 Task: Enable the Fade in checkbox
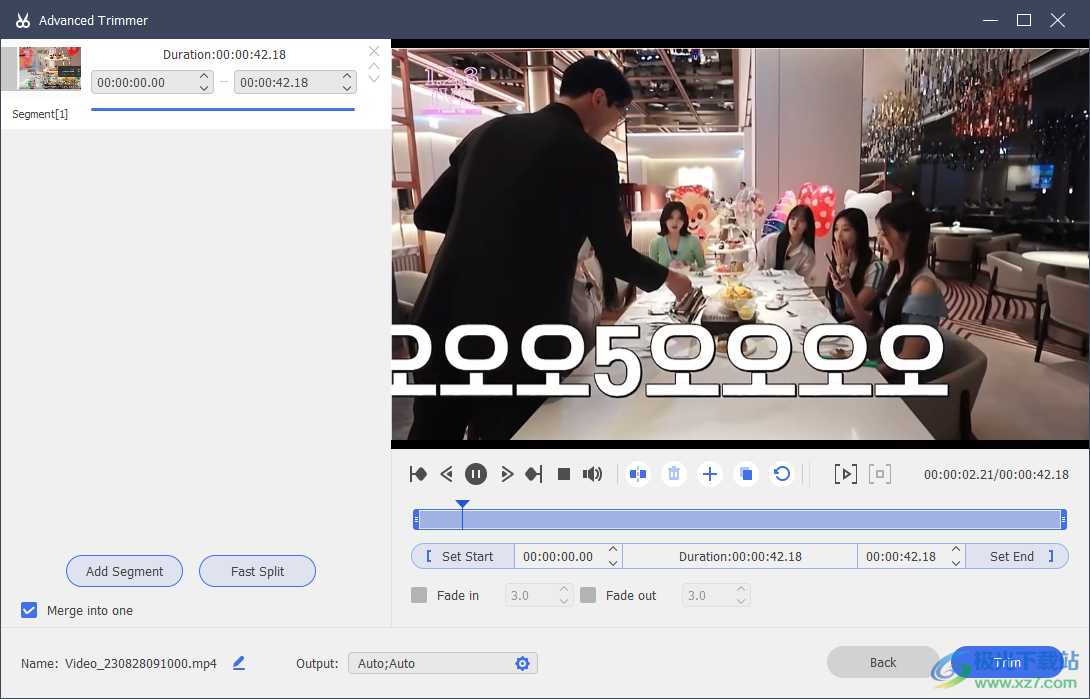(419, 595)
